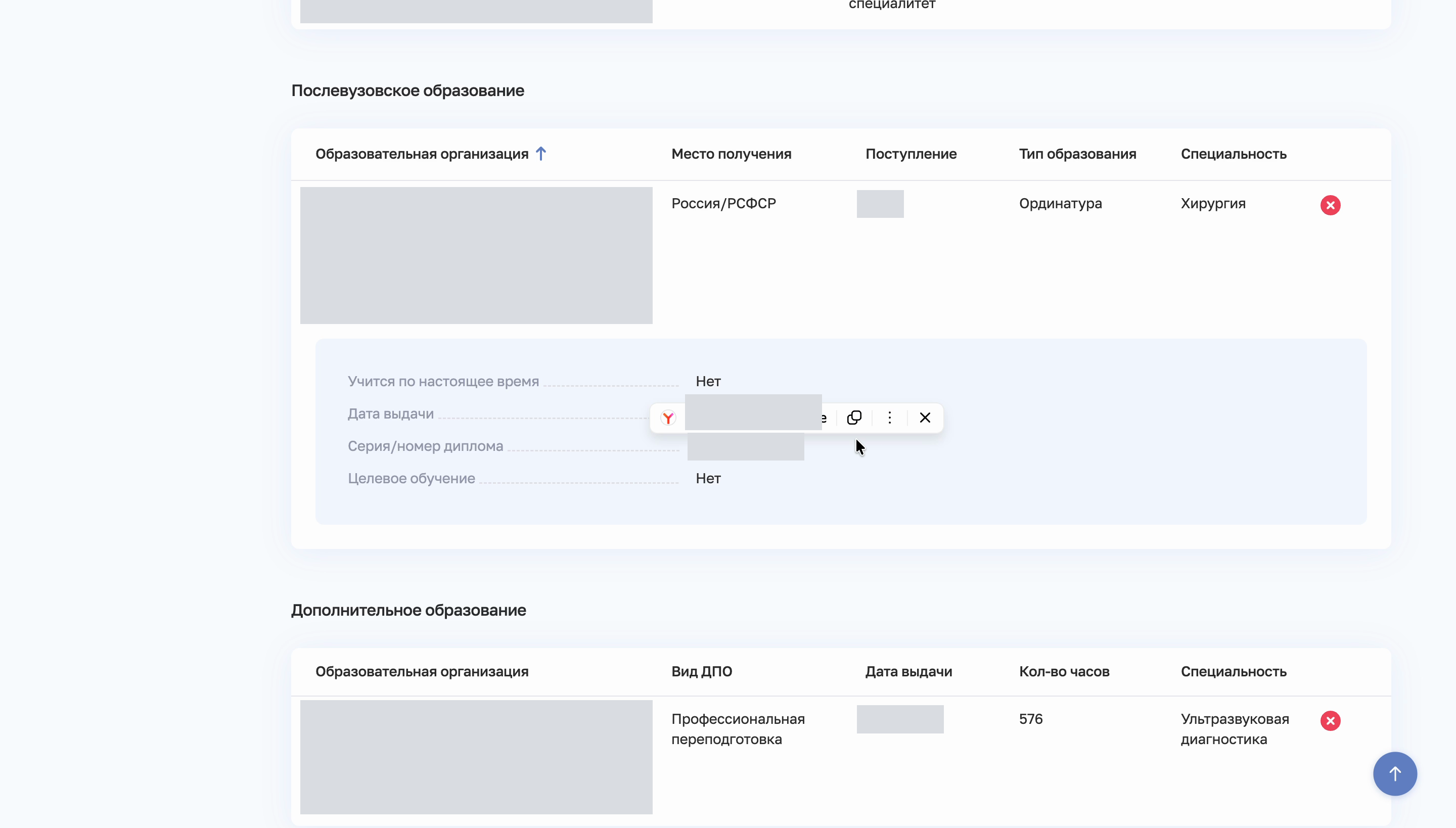This screenshot has height=828, width=1456.
Task: Click Образовательная организация header in additional education table
Action: [422, 672]
